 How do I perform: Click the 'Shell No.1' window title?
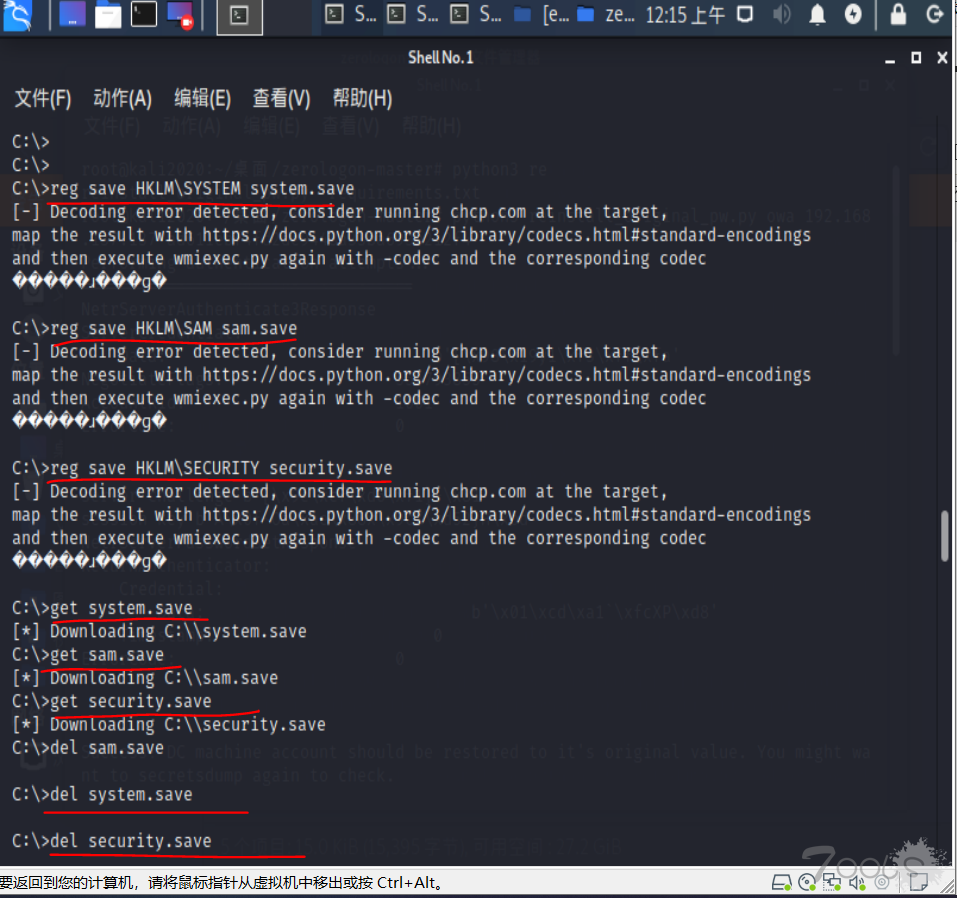(x=441, y=57)
